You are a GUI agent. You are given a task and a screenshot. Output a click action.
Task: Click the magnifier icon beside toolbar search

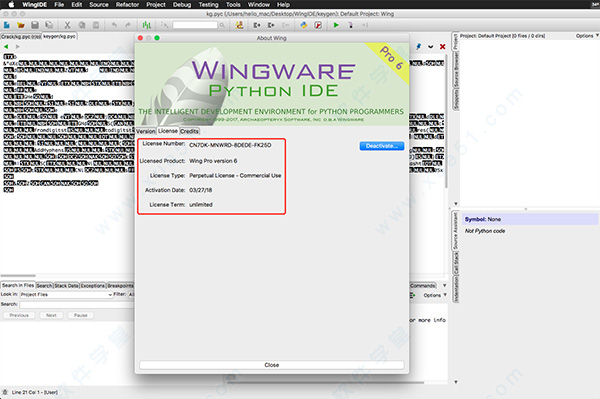pyautogui.click(x=222, y=25)
